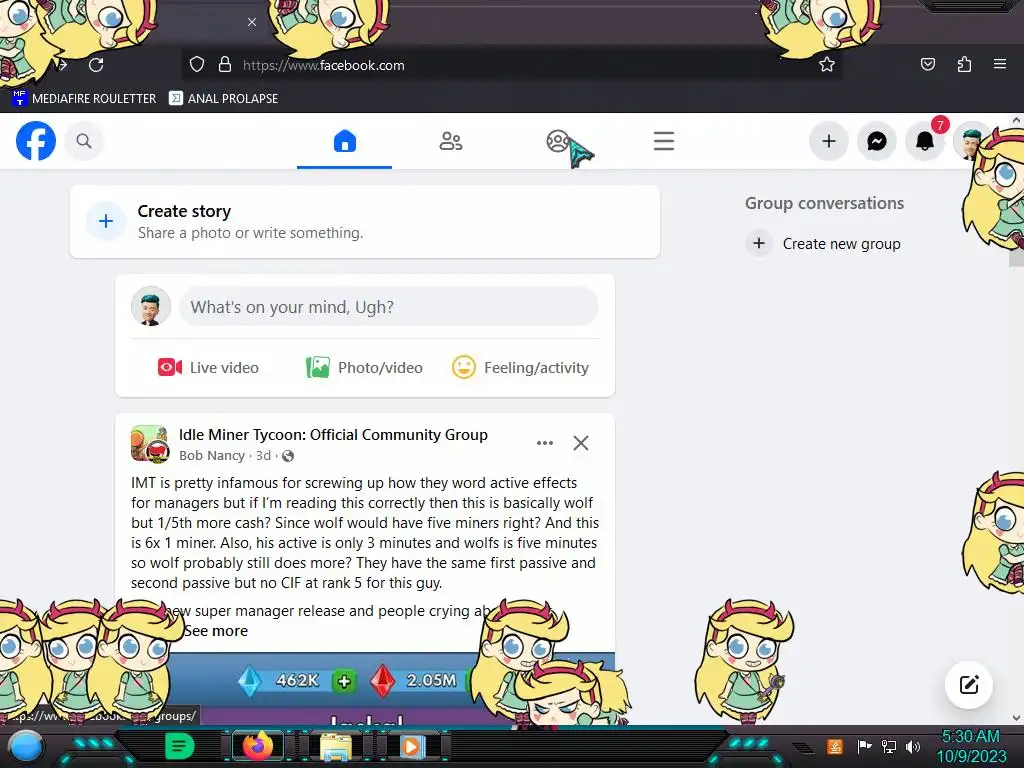
Task: Open the media player taskbar icon
Action: (x=411, y=746)
